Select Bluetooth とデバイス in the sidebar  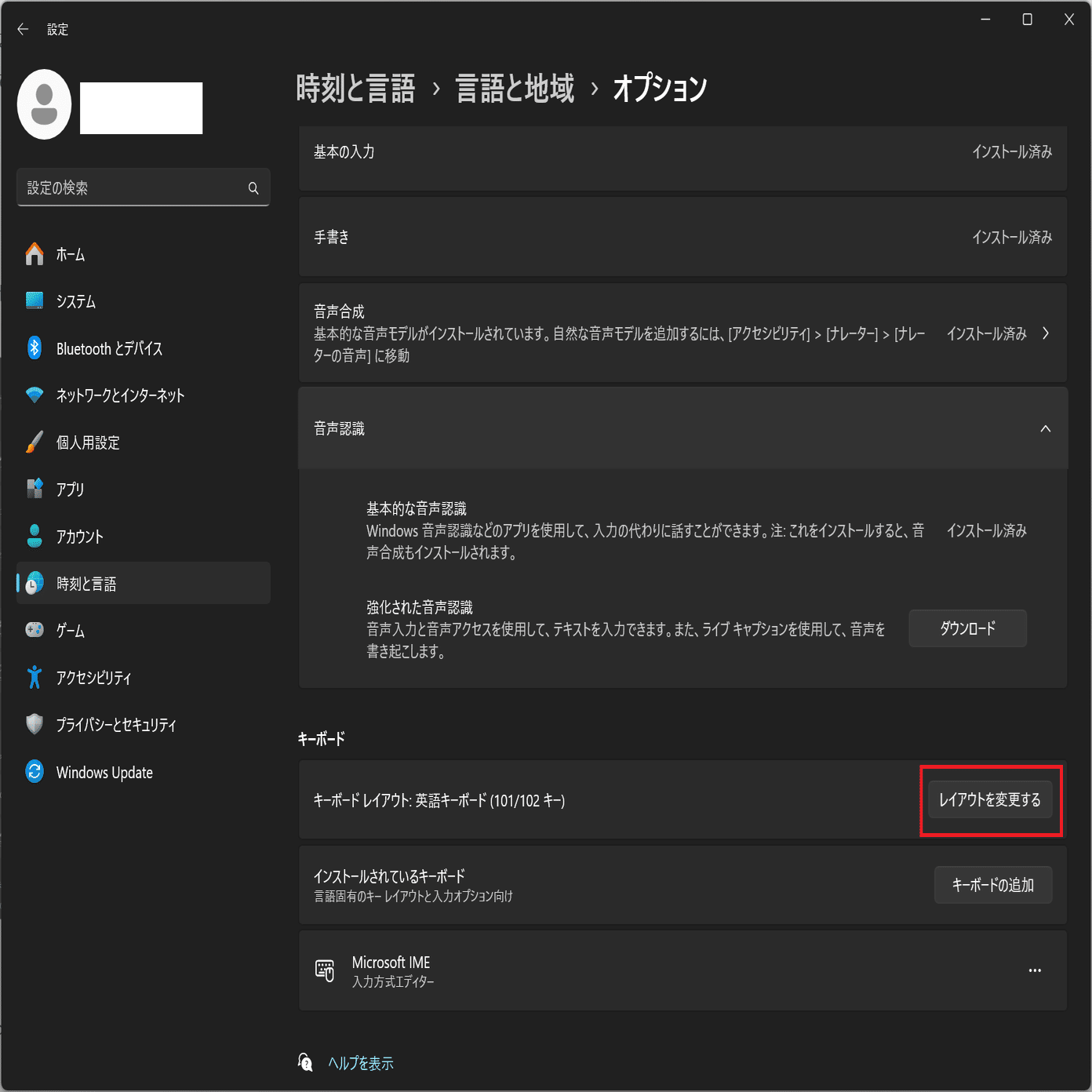[108, 348]
